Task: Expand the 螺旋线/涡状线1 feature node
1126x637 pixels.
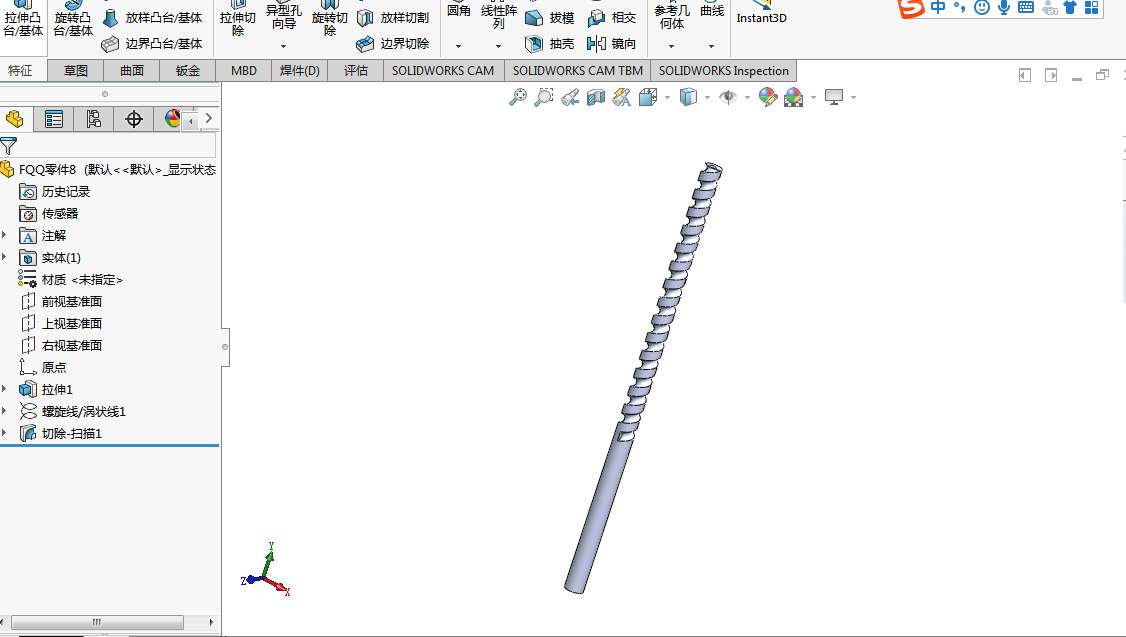Action: 4,412
